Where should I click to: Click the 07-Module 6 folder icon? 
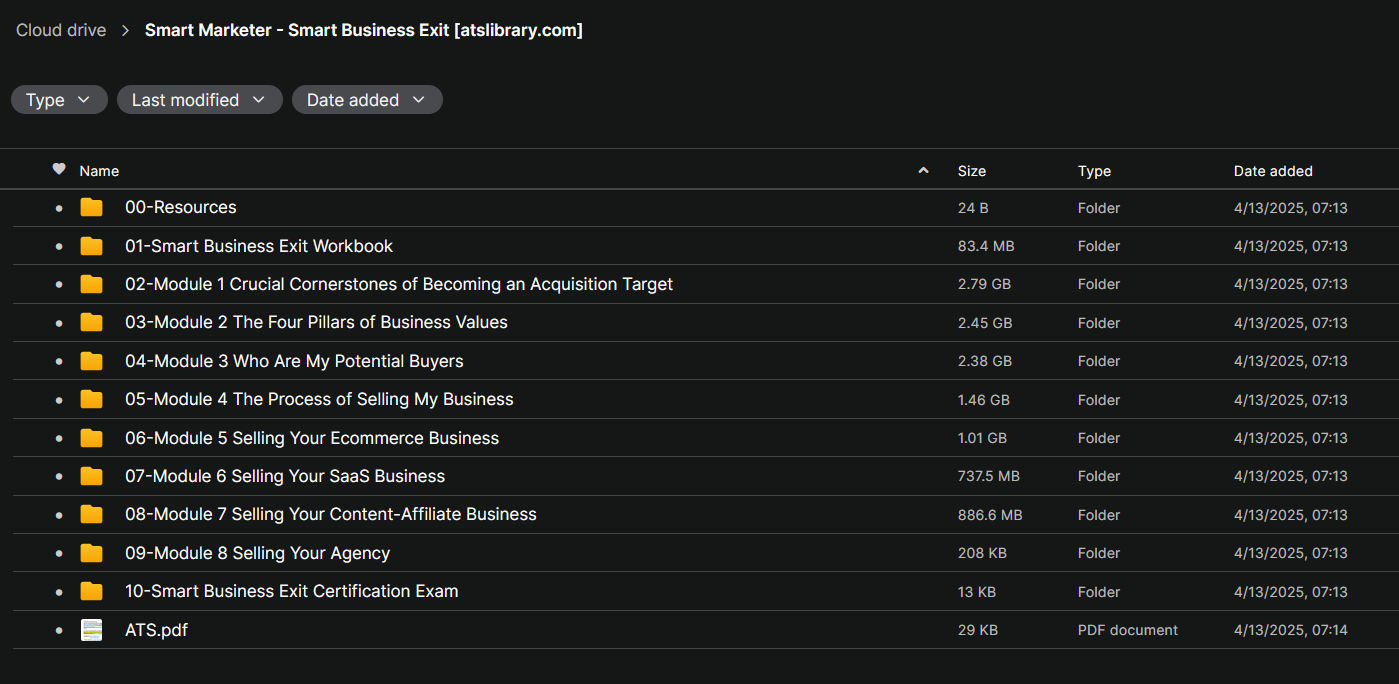tap(92, 476)
